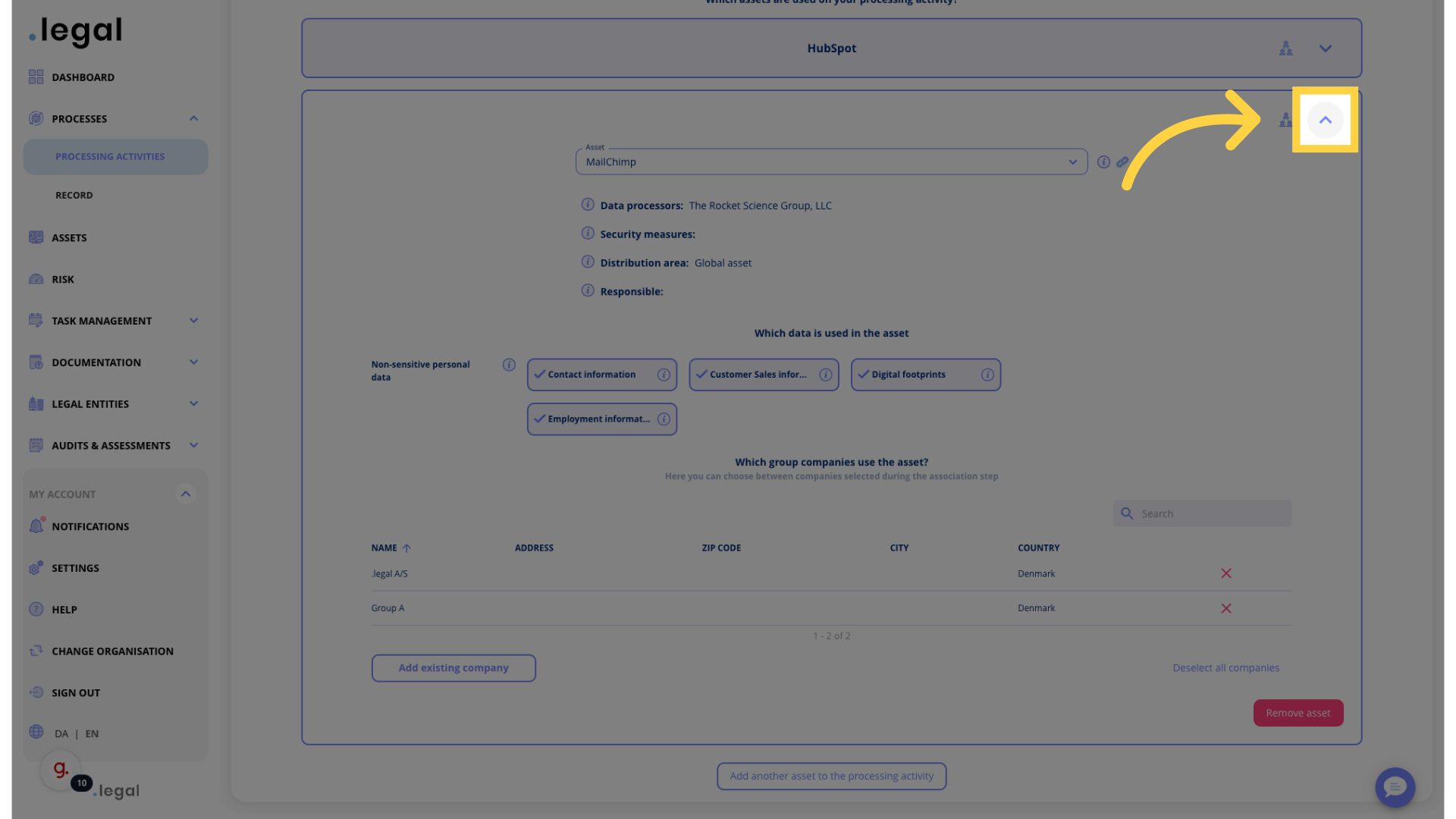Click the .legal logo at top
Viewport: 1456px width, 819px height.
[x=75, y=31]
